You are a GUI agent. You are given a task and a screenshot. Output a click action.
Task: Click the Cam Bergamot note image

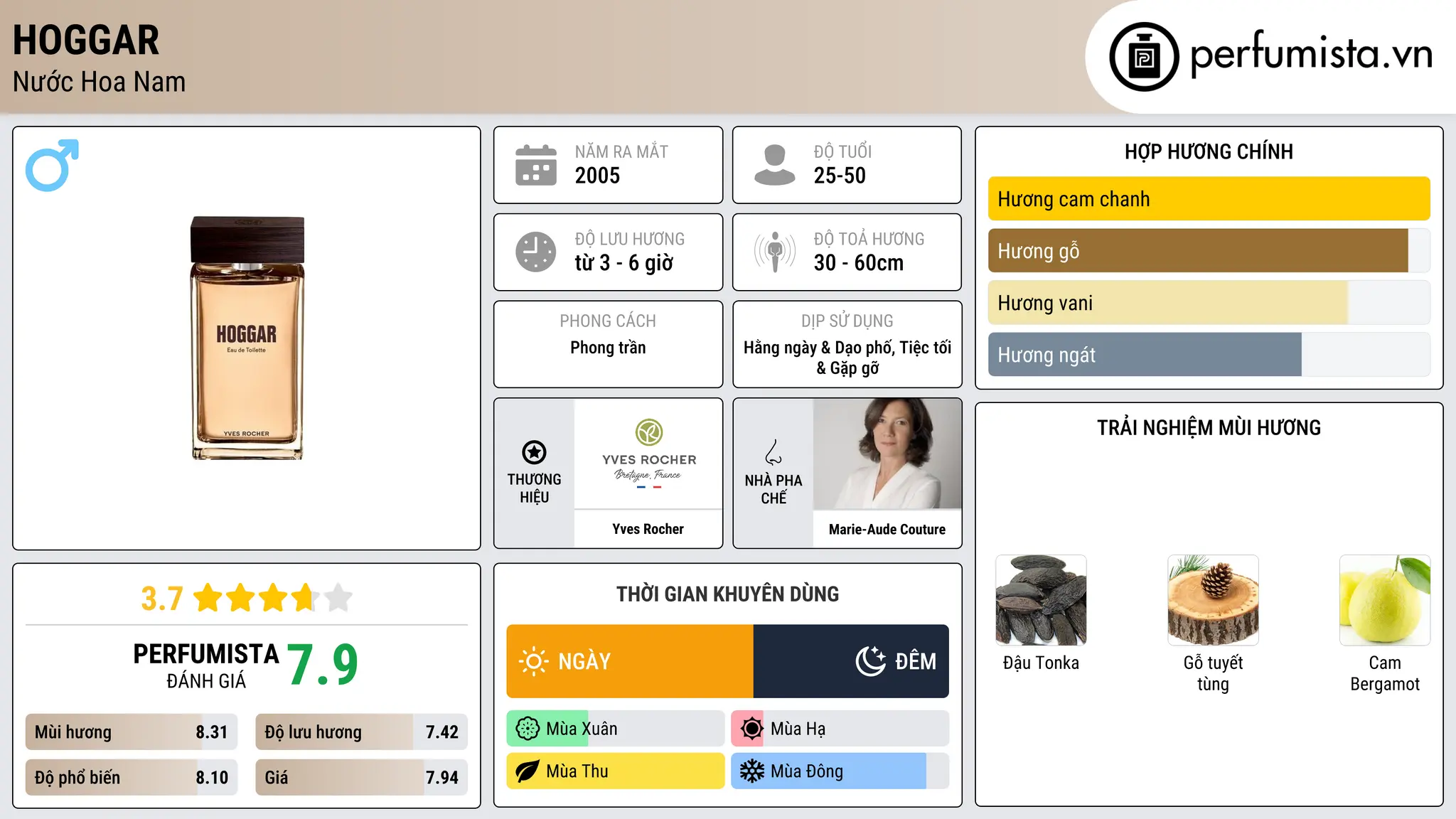click(1385, 600)
